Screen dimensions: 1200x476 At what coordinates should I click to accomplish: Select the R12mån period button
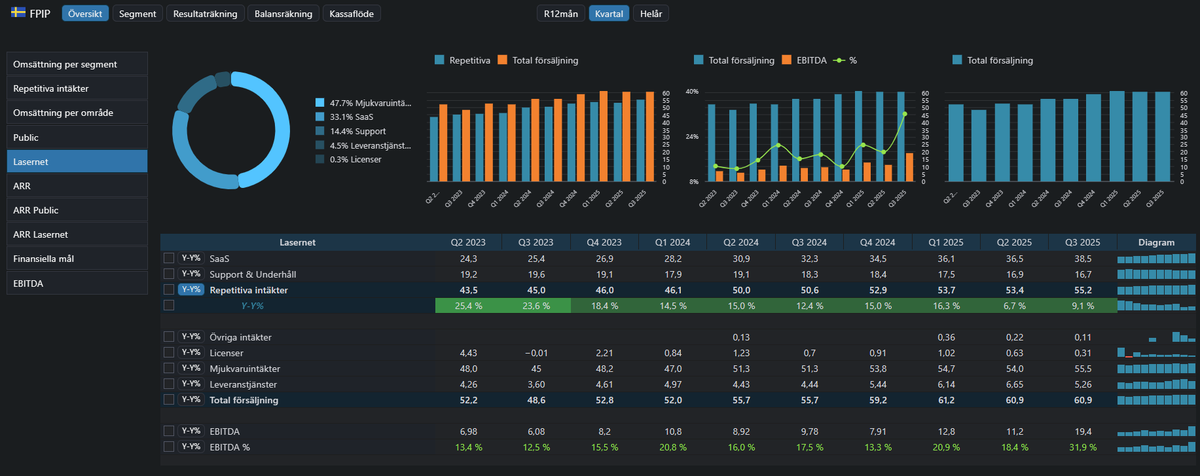pyautogui.click(x=561, y=14)
